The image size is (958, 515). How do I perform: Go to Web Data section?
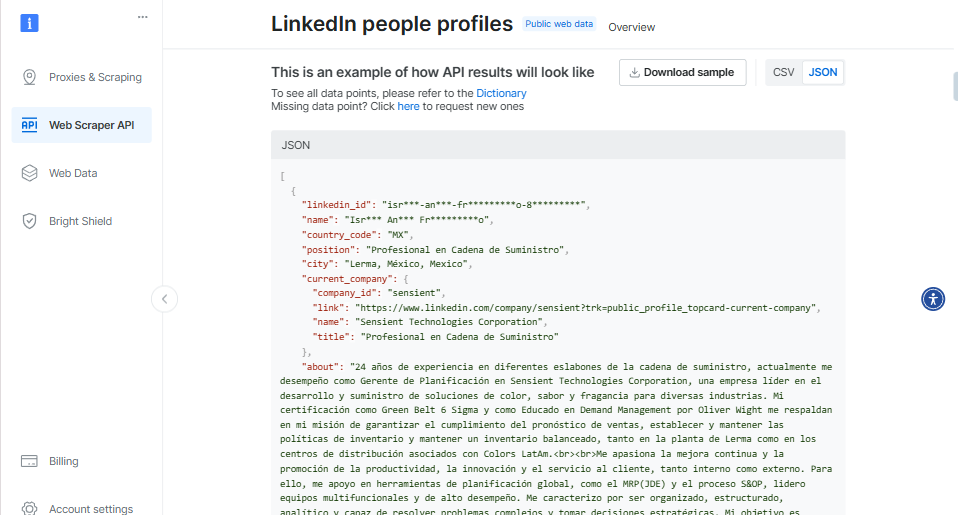82,173
